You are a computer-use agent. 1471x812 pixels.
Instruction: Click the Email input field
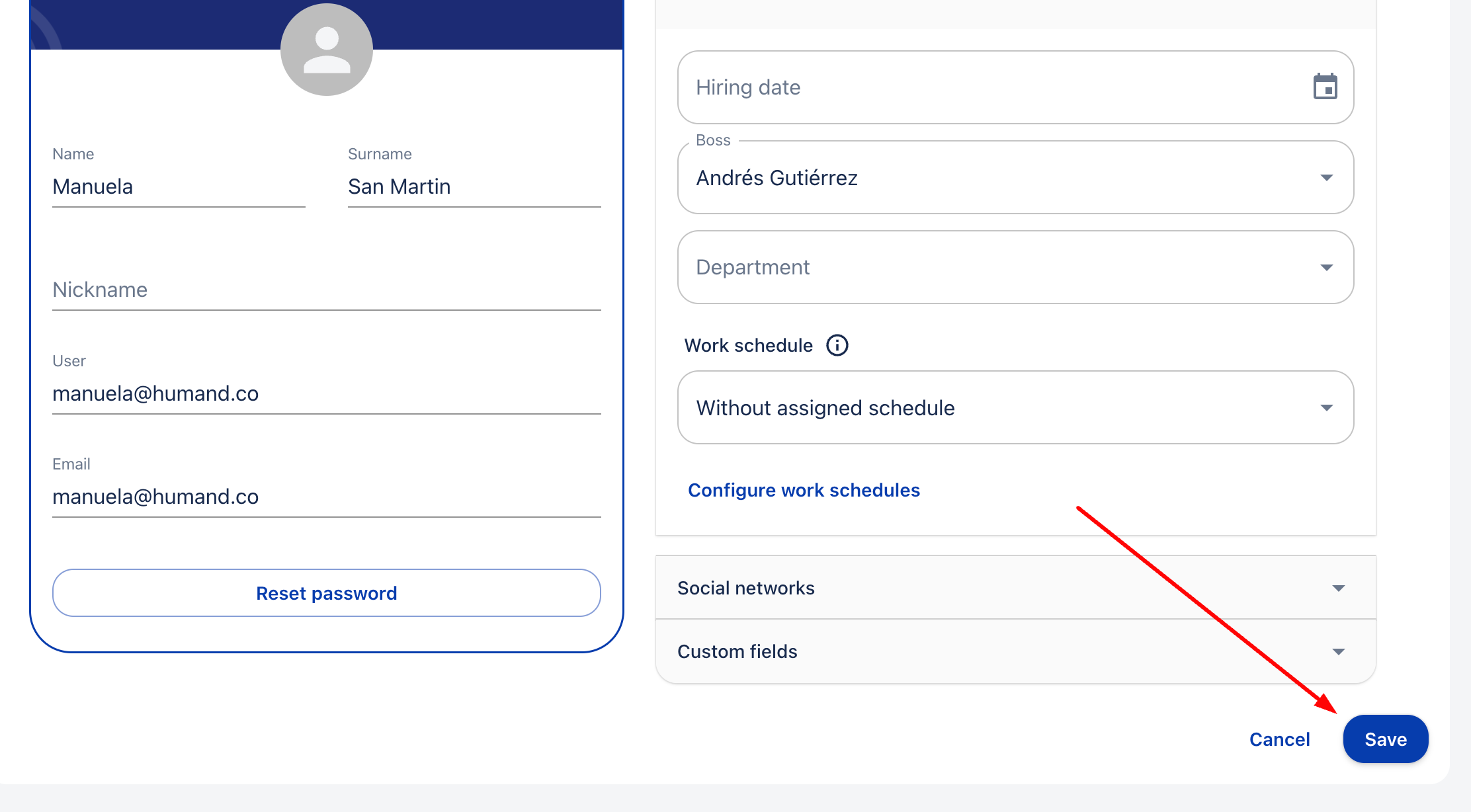(327, 497)
